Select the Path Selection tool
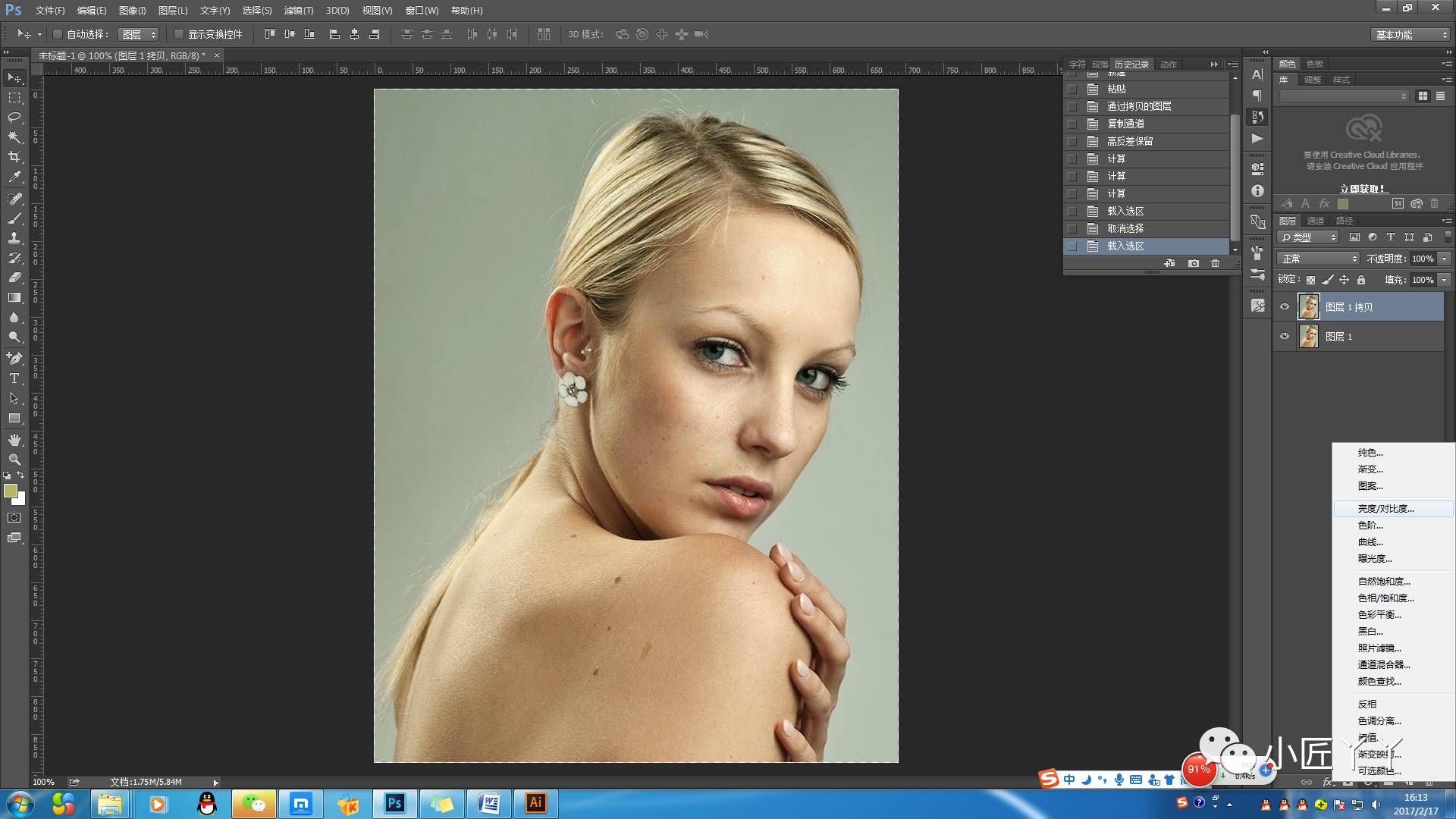 pyautogui.click(x=14, y=398)
